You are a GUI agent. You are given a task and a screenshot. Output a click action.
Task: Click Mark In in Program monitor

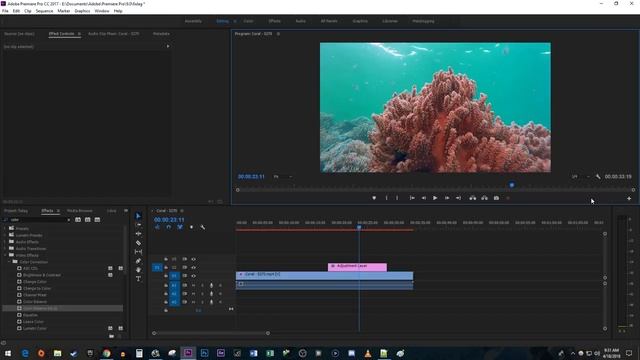pos(387,198)
